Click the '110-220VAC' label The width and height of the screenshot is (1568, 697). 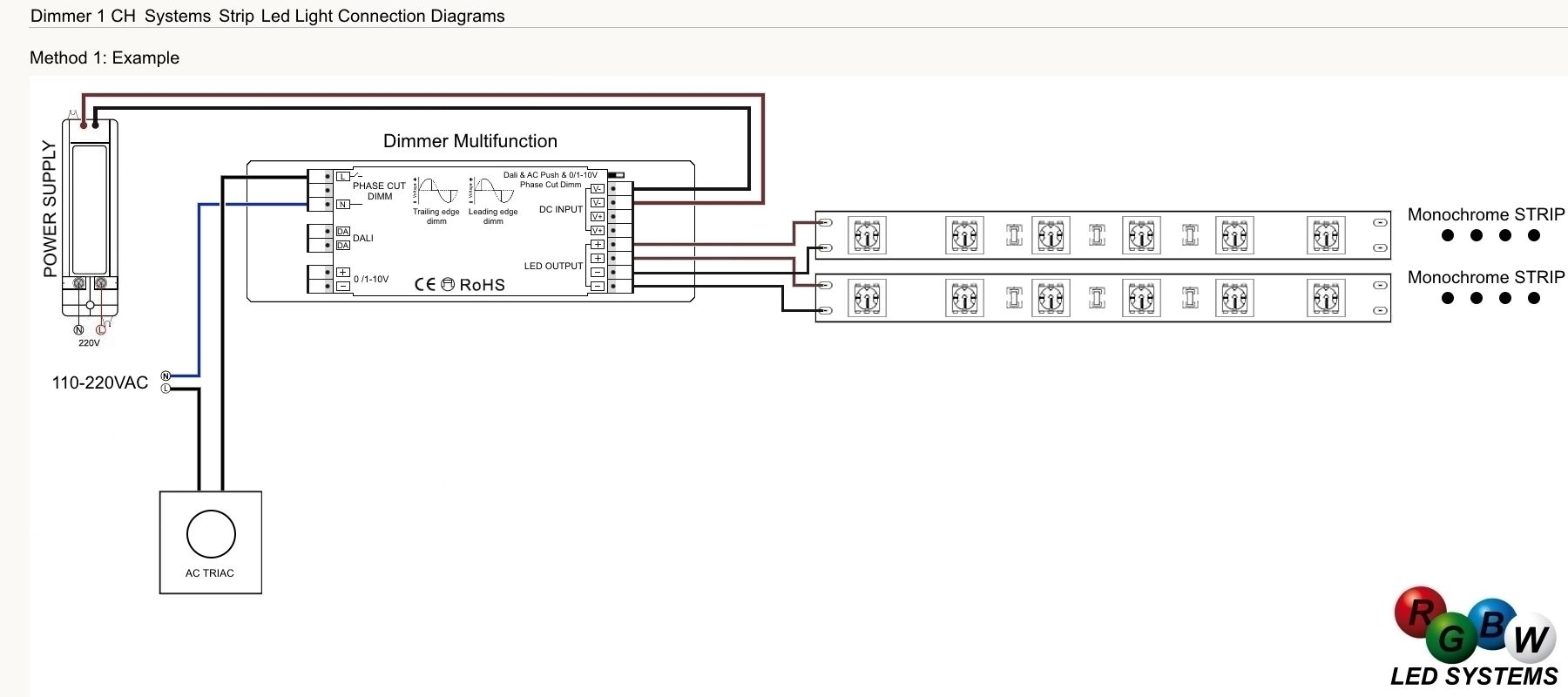point(100,382)
